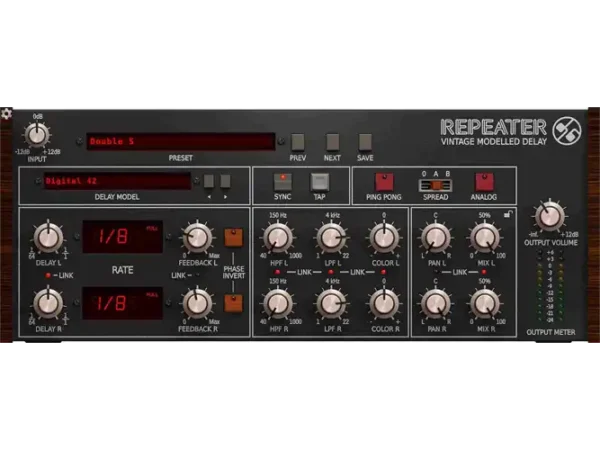Turn the DELAY R knob
Screen dimensions: 600x450
click(x=49, y=303)
